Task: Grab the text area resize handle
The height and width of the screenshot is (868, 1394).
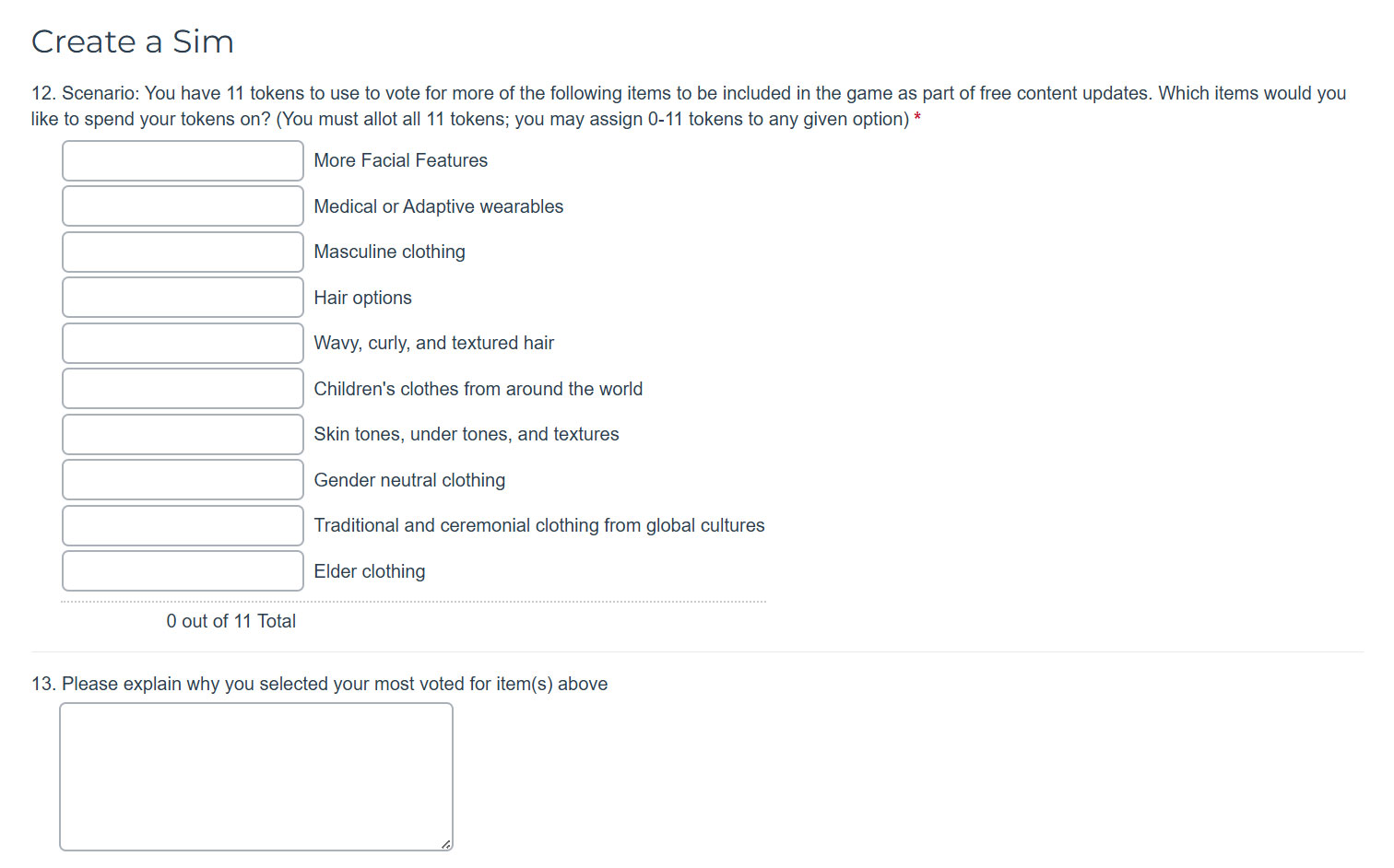Action: 446,844
